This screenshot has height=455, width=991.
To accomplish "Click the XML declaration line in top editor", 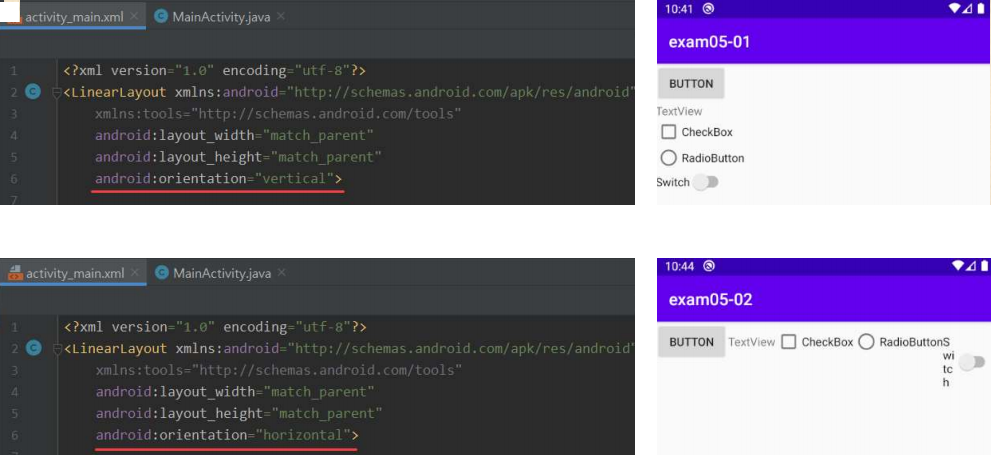I will click(214, 70).
